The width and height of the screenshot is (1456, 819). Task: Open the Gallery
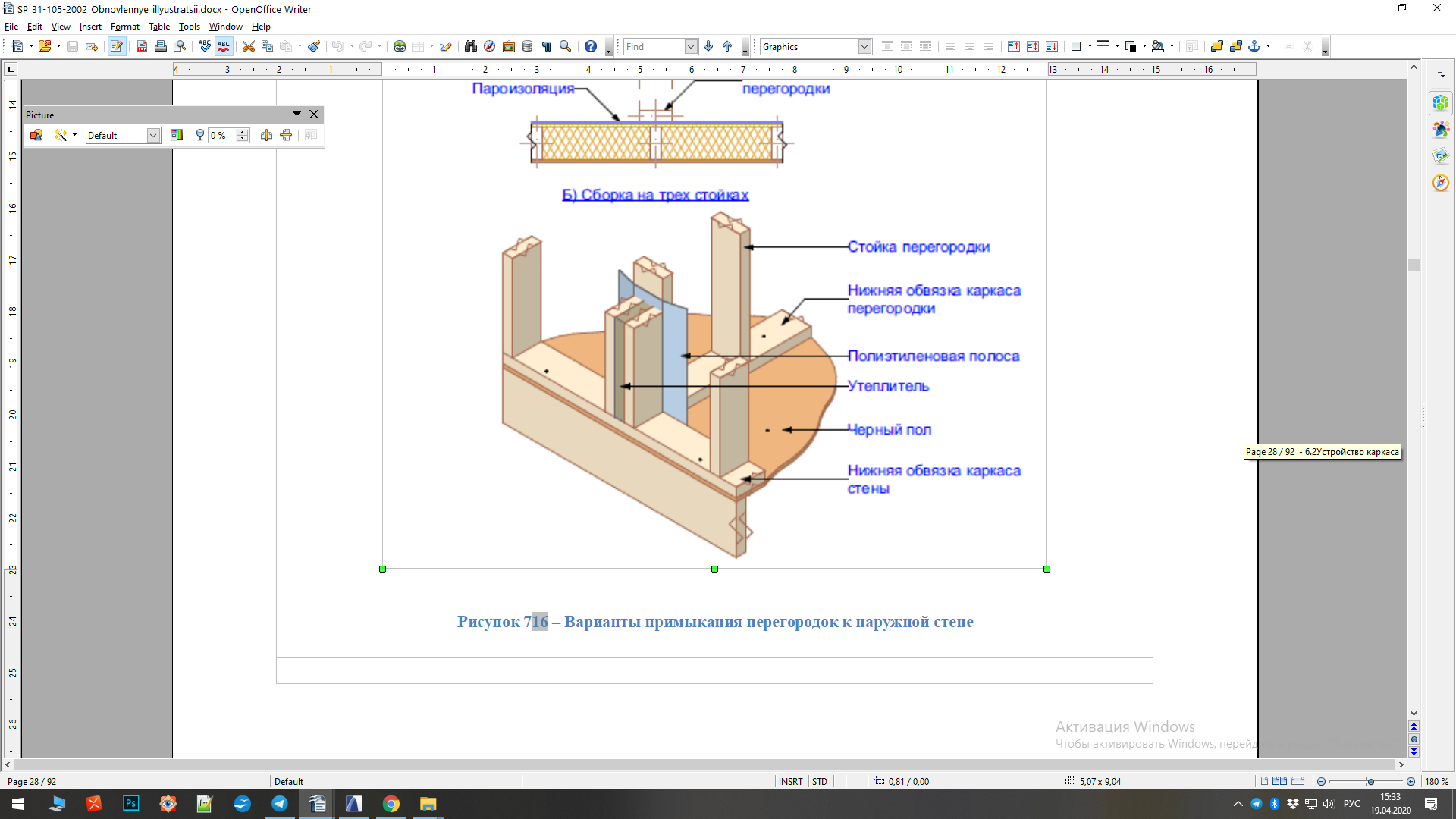click(x=509, y=46)
